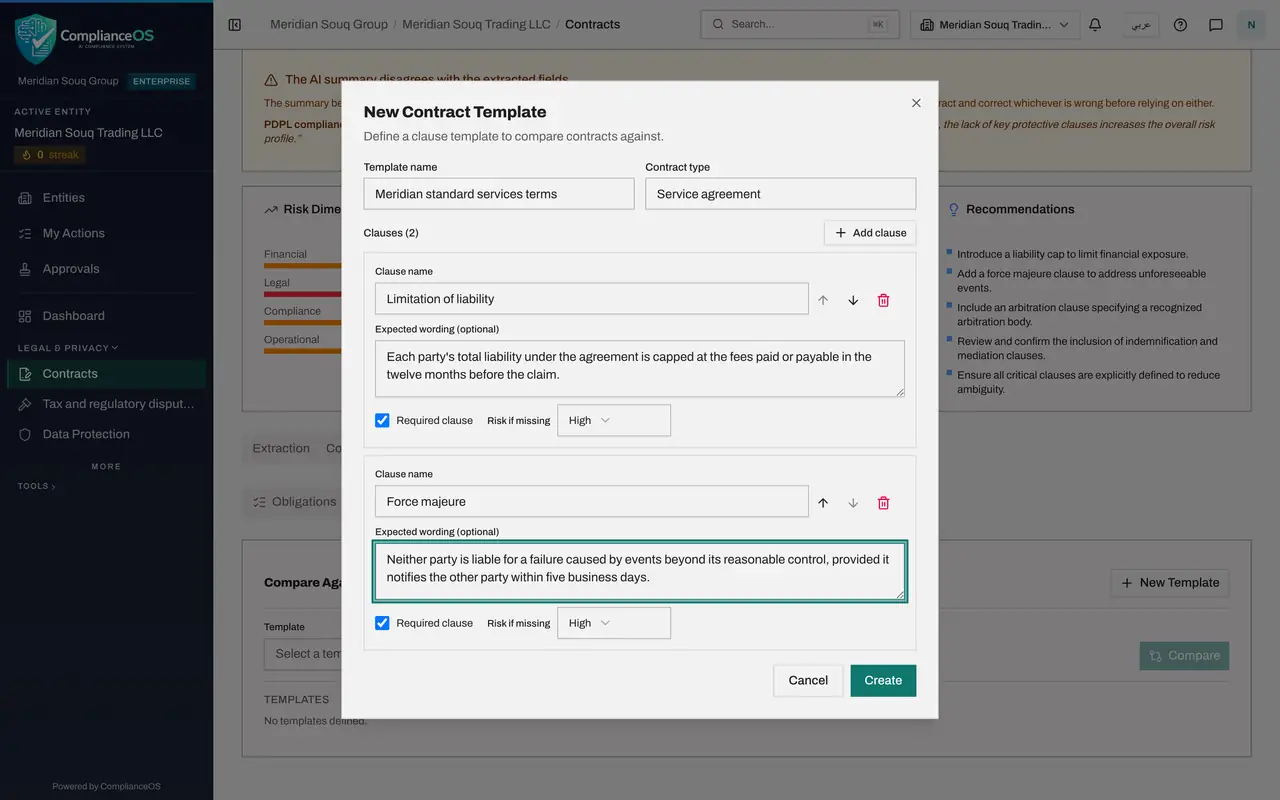Click Add clause button
The height and width of the screenshot is (800, 1280).
pos(870,233)
